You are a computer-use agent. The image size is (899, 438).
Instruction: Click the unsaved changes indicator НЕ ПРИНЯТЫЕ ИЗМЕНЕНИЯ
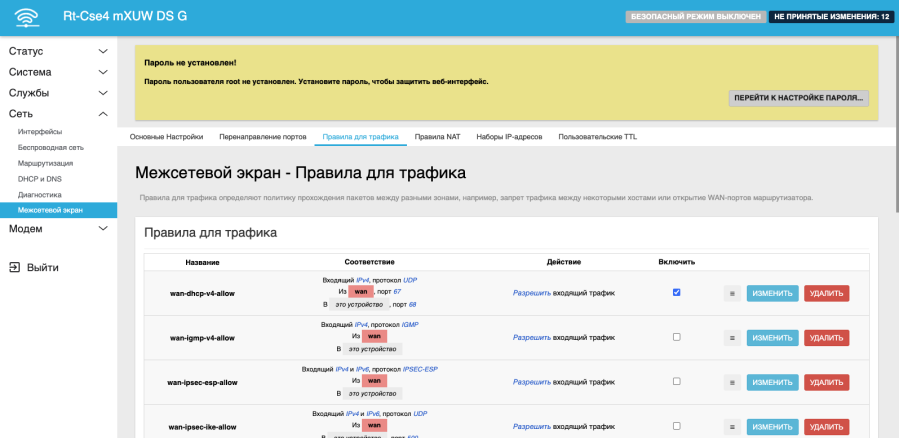(x=830, y=17)
